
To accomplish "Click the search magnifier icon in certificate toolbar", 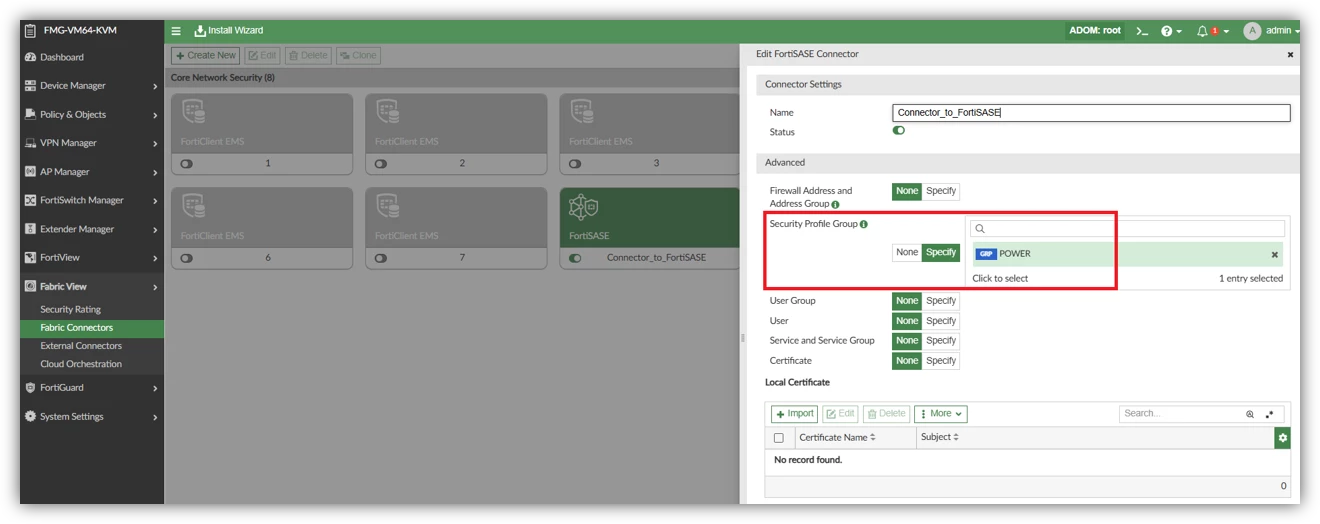I will click(1250, 414).
